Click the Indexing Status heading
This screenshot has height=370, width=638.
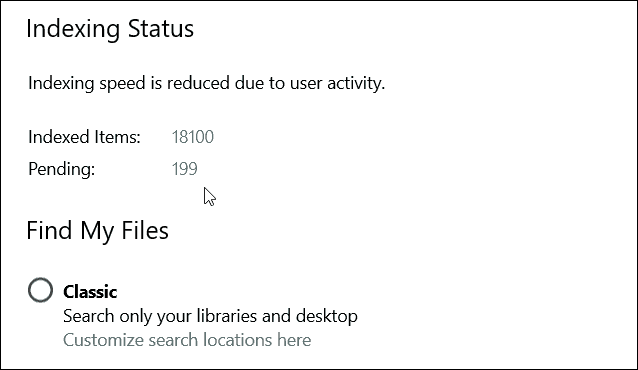tap(110, 29)
